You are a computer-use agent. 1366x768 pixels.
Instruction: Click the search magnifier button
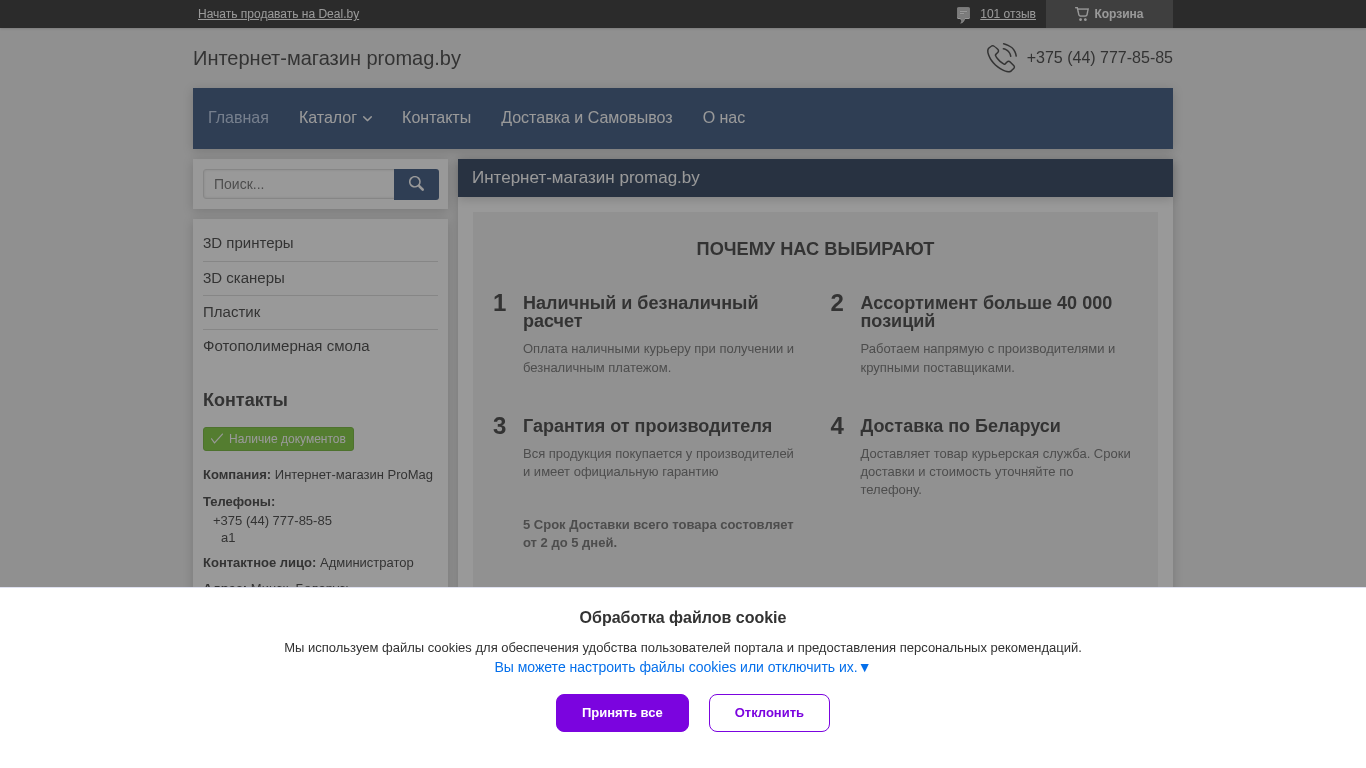click(x=416, y=184)
